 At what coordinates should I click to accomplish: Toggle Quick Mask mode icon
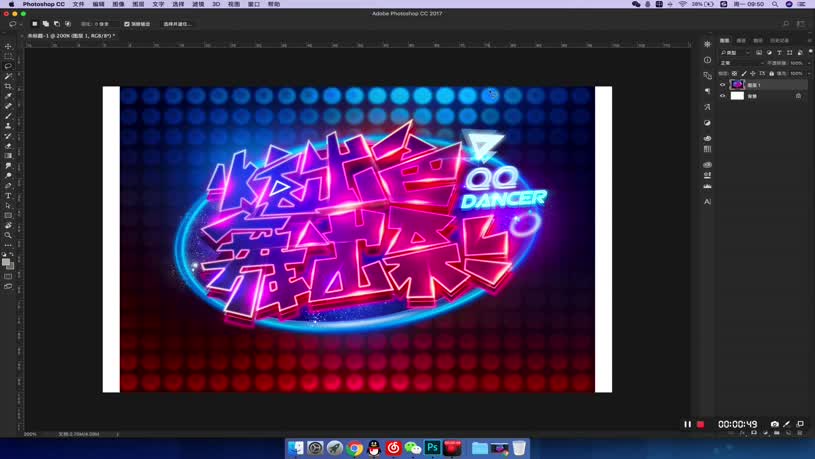click(x=8, y=277)
